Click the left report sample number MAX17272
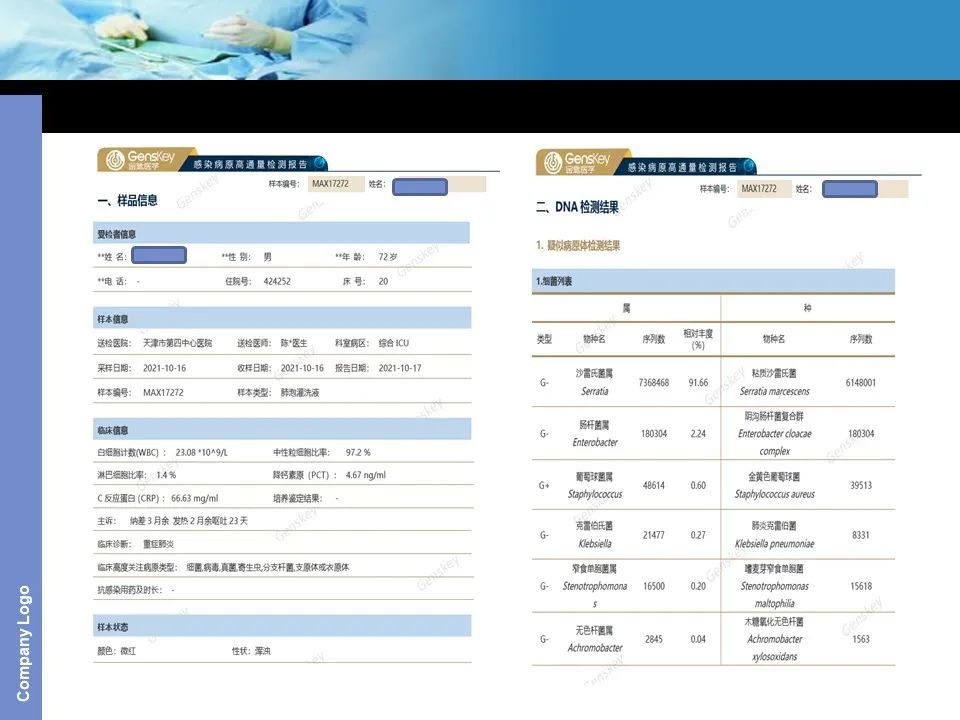Viewport: 960px width, 720px height. click(x=330, y=184)
